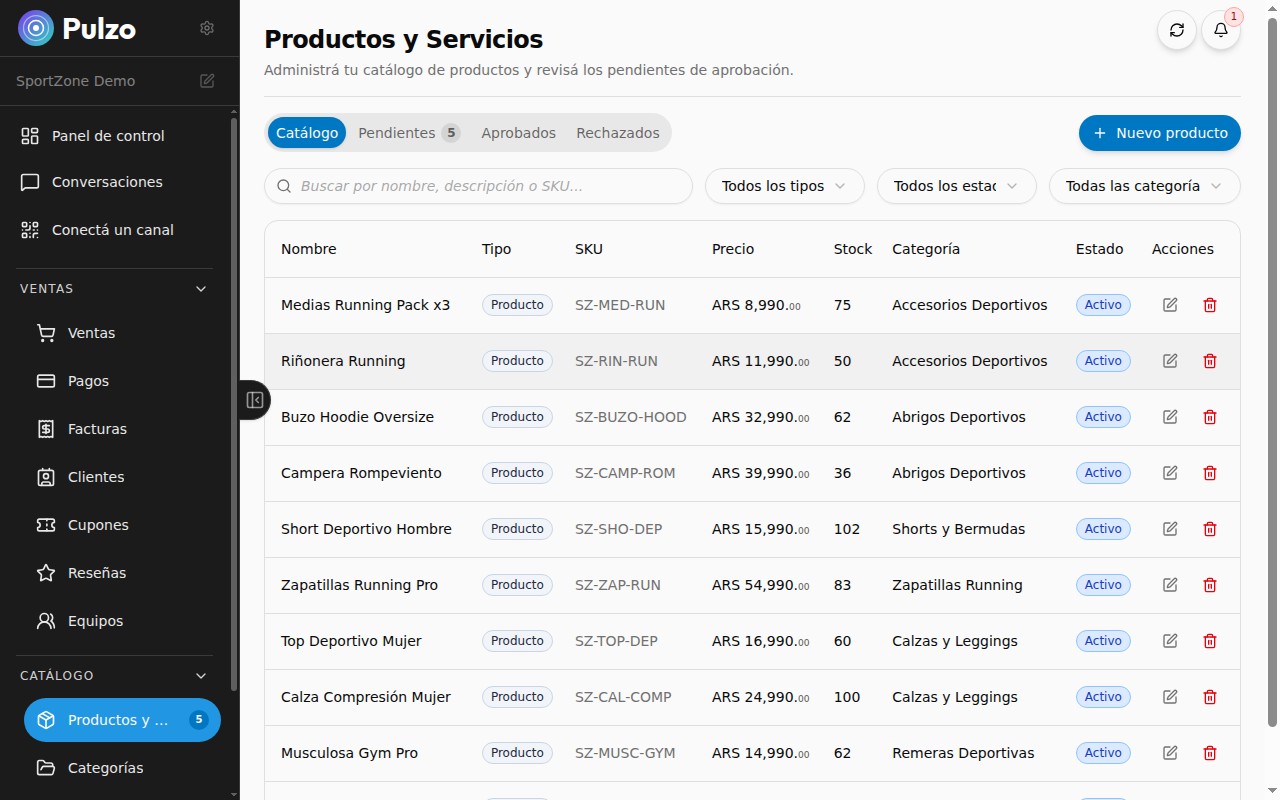Open the notifications bell
Screen dimensions: 1280x800
pos(1221,30)
